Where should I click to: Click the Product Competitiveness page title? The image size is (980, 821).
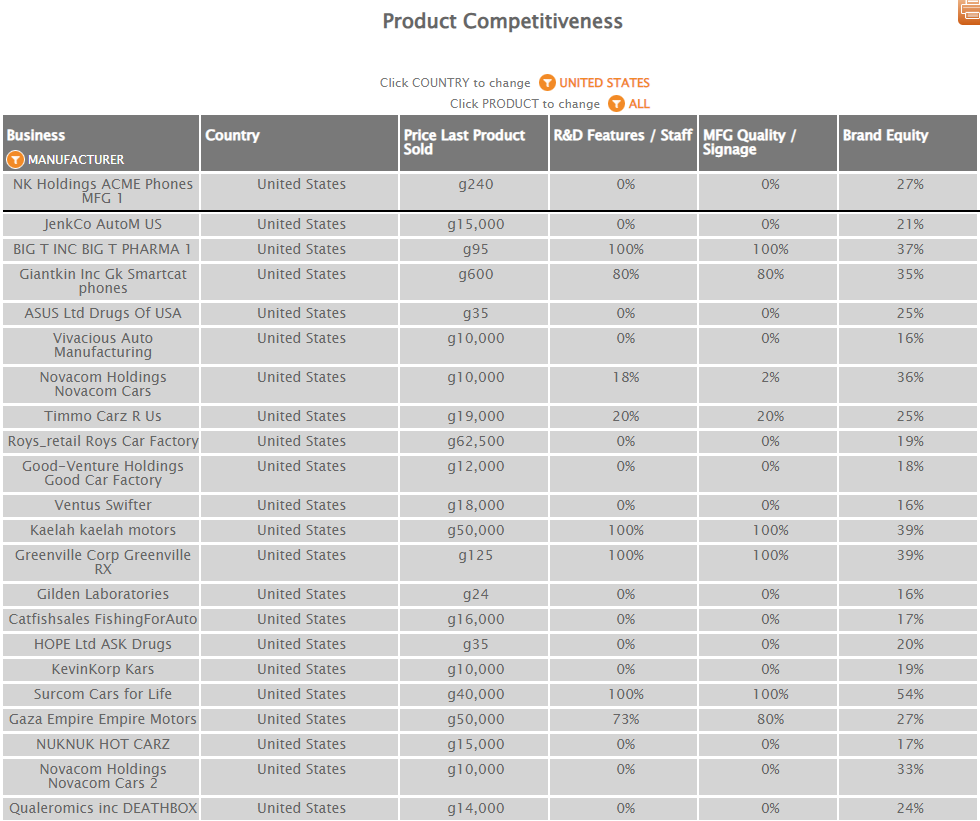pyautogui.click(x=502, y=21)
